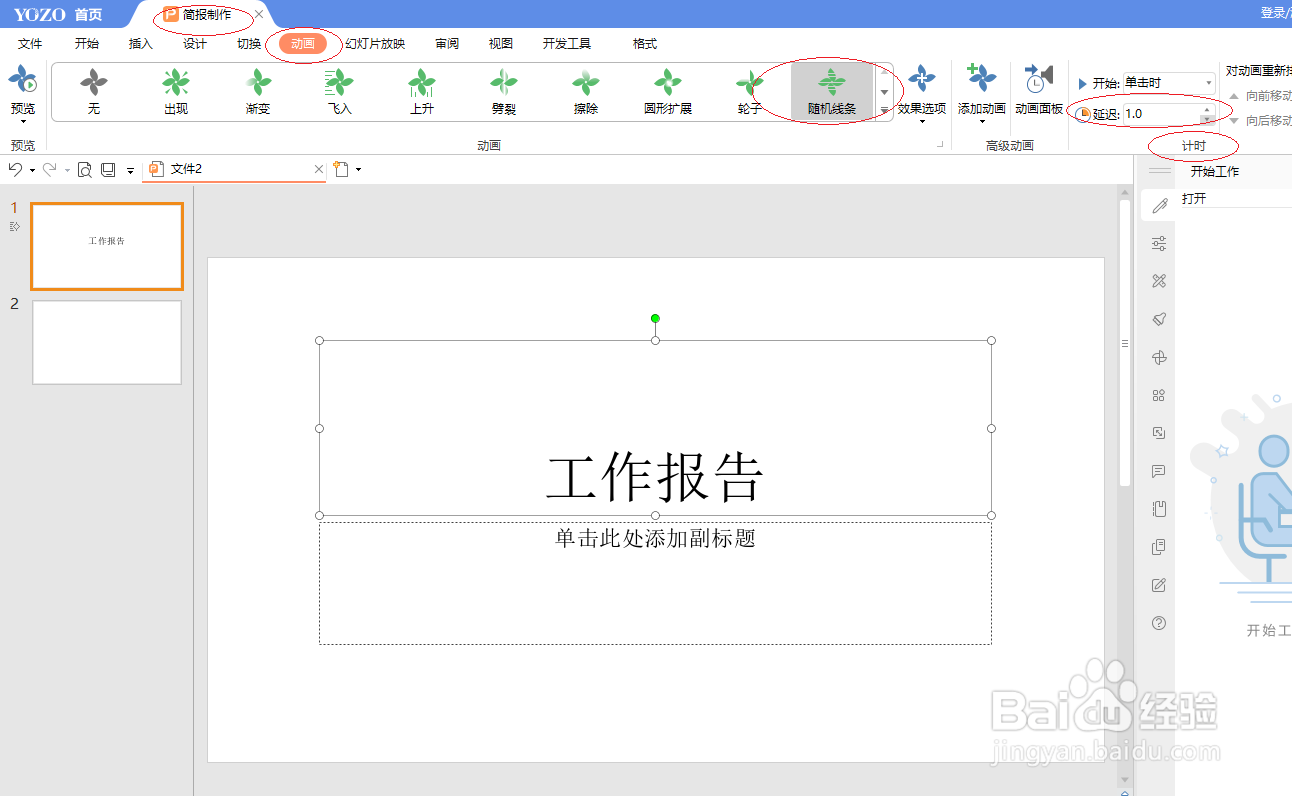Click the subtitle placeholder 单击此处添加副标题
1292x796 pixels.
pos(655,539)
